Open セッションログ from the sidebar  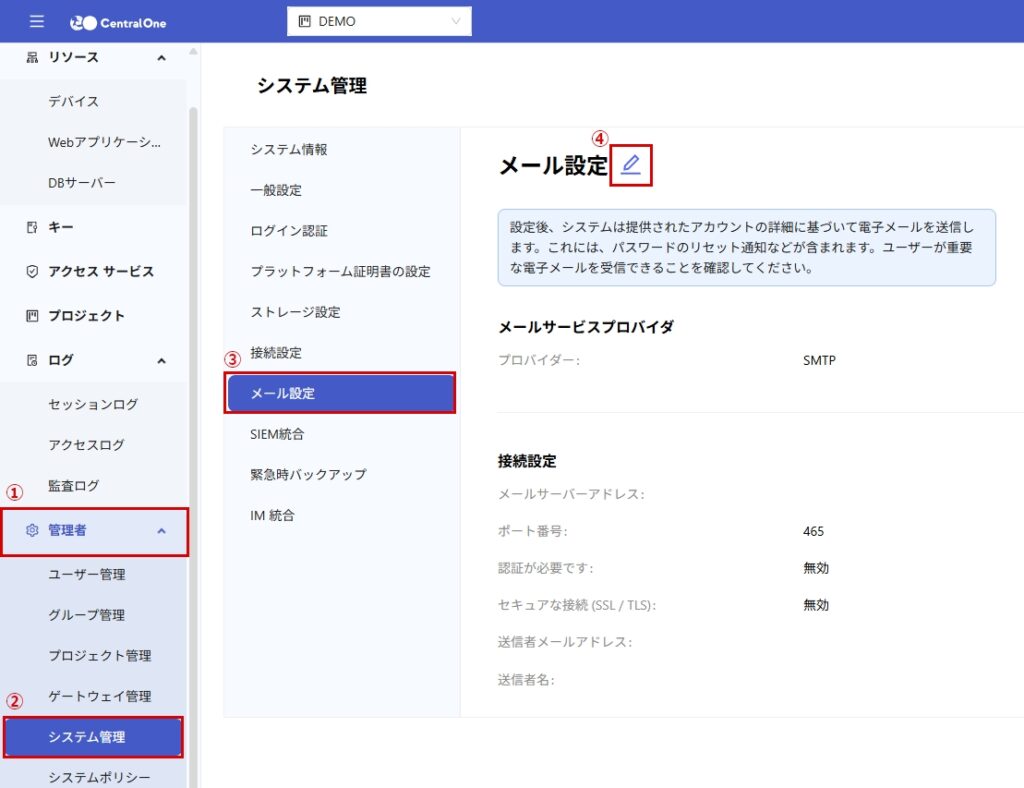pyautogui.click(x=93, y=405)
